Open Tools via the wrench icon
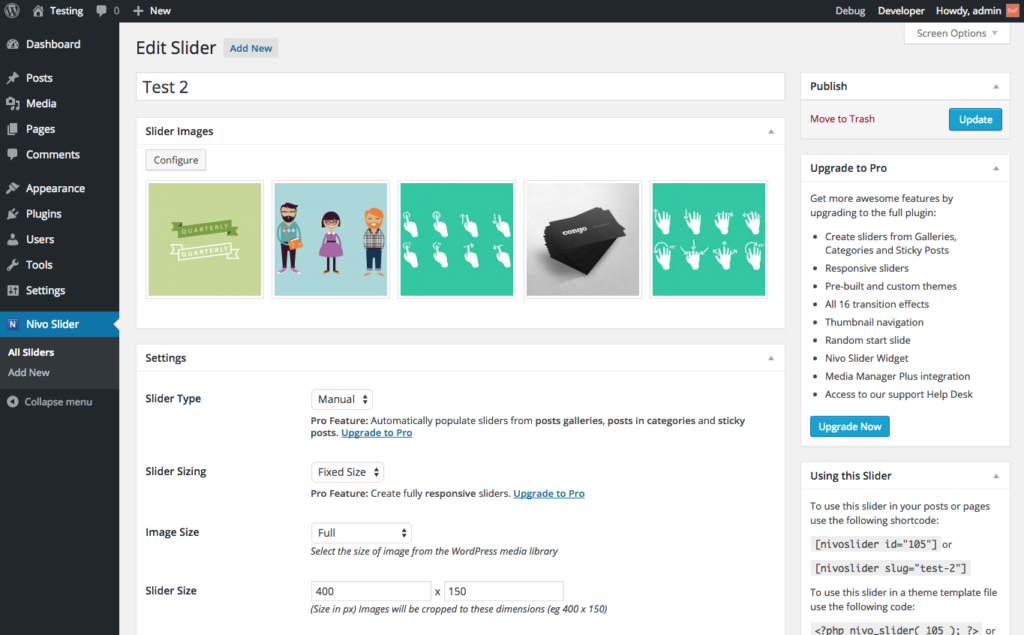 tap(14, 264)
